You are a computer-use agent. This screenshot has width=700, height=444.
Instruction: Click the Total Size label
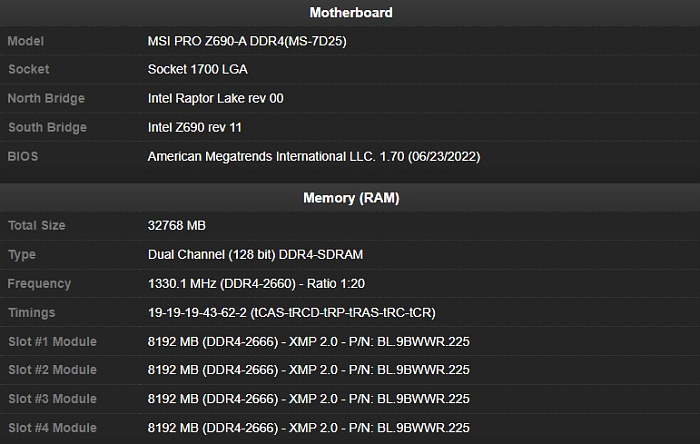(37, 225)
